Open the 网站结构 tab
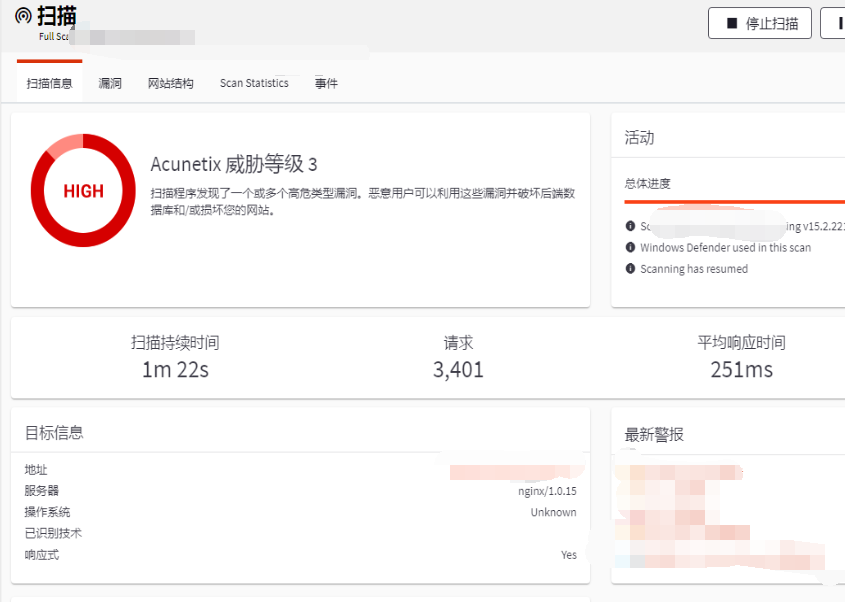This screenshot has height=602, width=845. point(170,83)
